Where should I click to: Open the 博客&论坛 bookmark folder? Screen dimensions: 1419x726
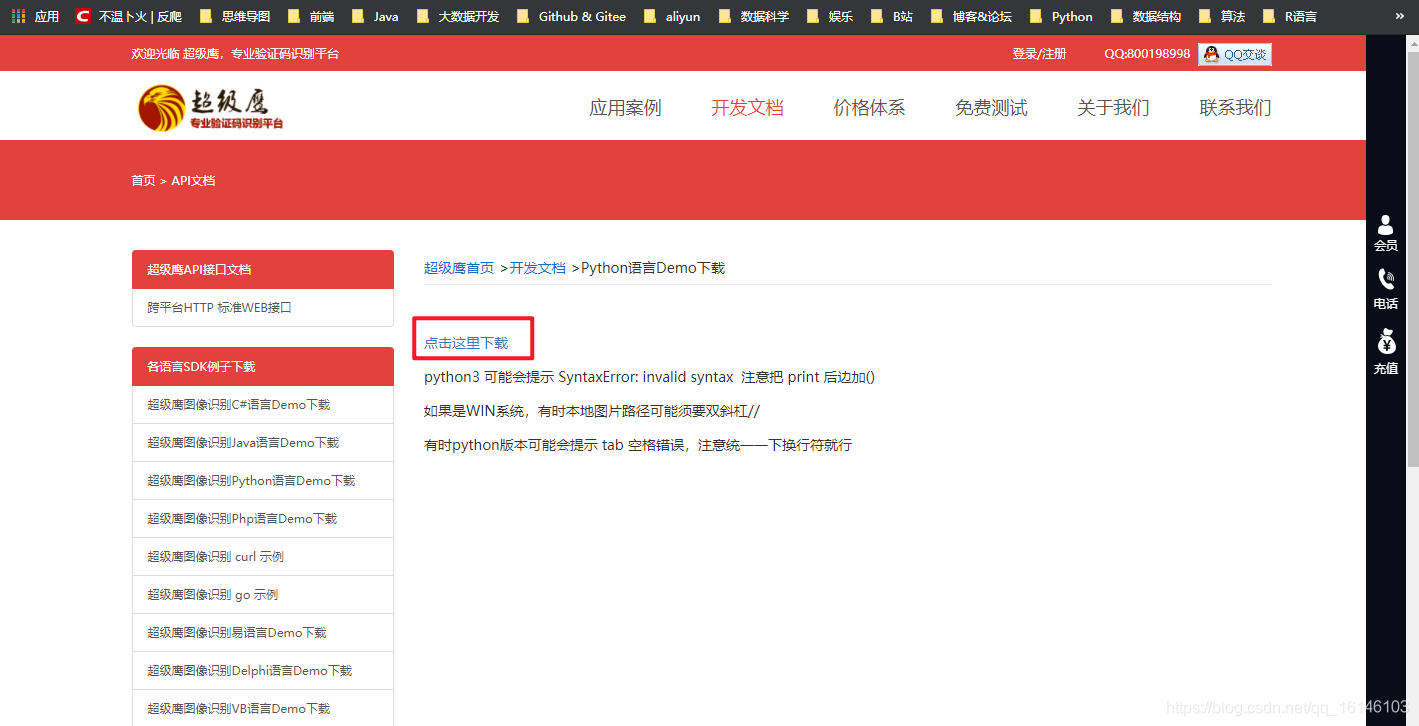coord(971,16)
